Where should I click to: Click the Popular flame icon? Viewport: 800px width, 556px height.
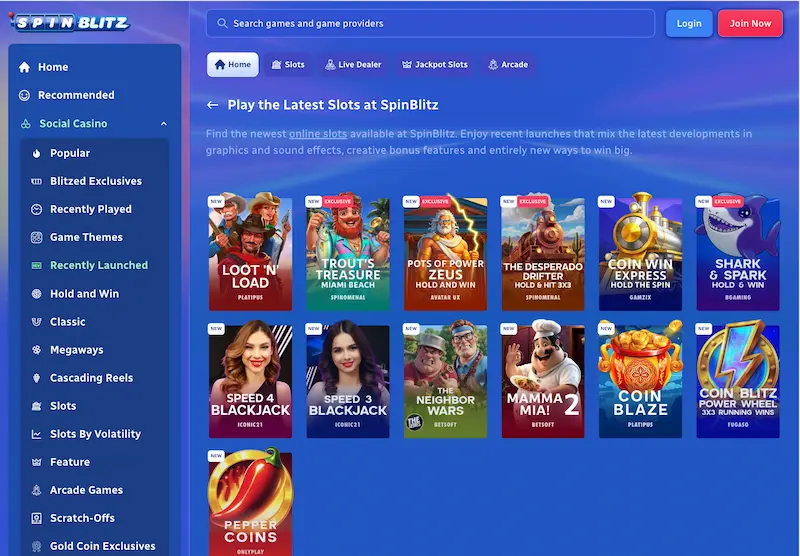tap(36, 154)
